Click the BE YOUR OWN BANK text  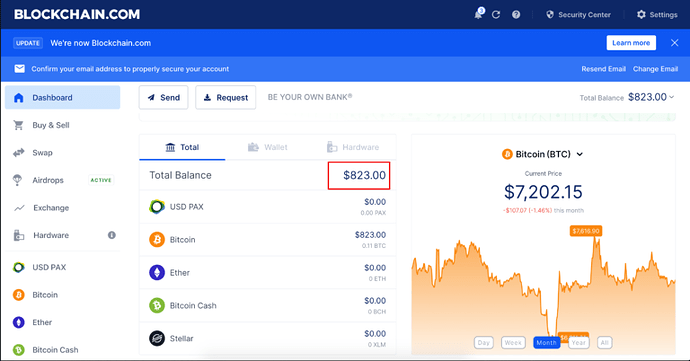point(310,97)
